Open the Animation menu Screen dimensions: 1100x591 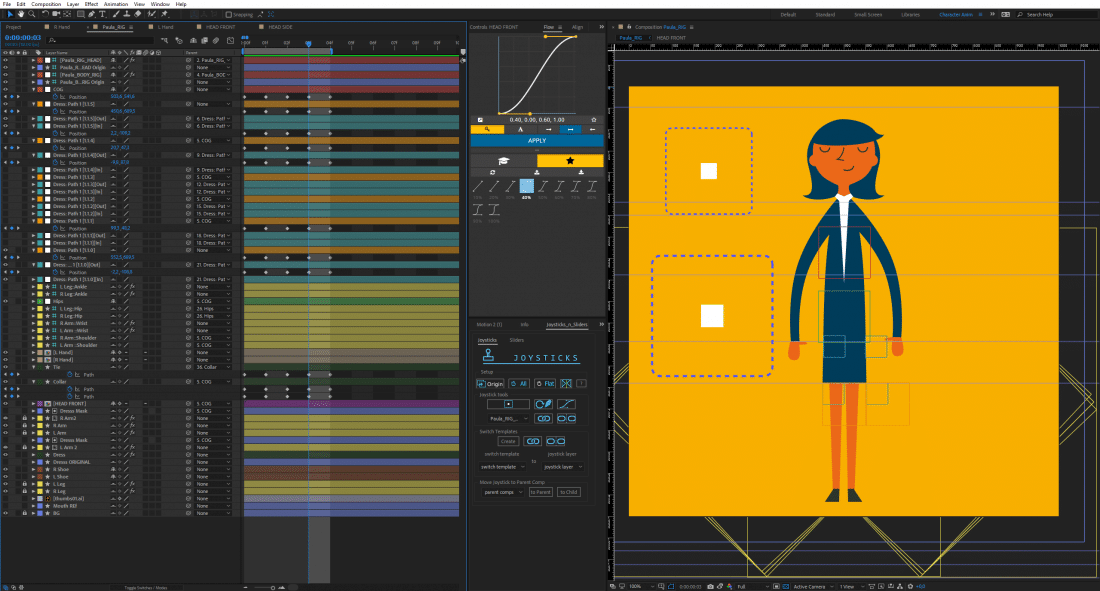pyautogui.click(x=116, y=4)
